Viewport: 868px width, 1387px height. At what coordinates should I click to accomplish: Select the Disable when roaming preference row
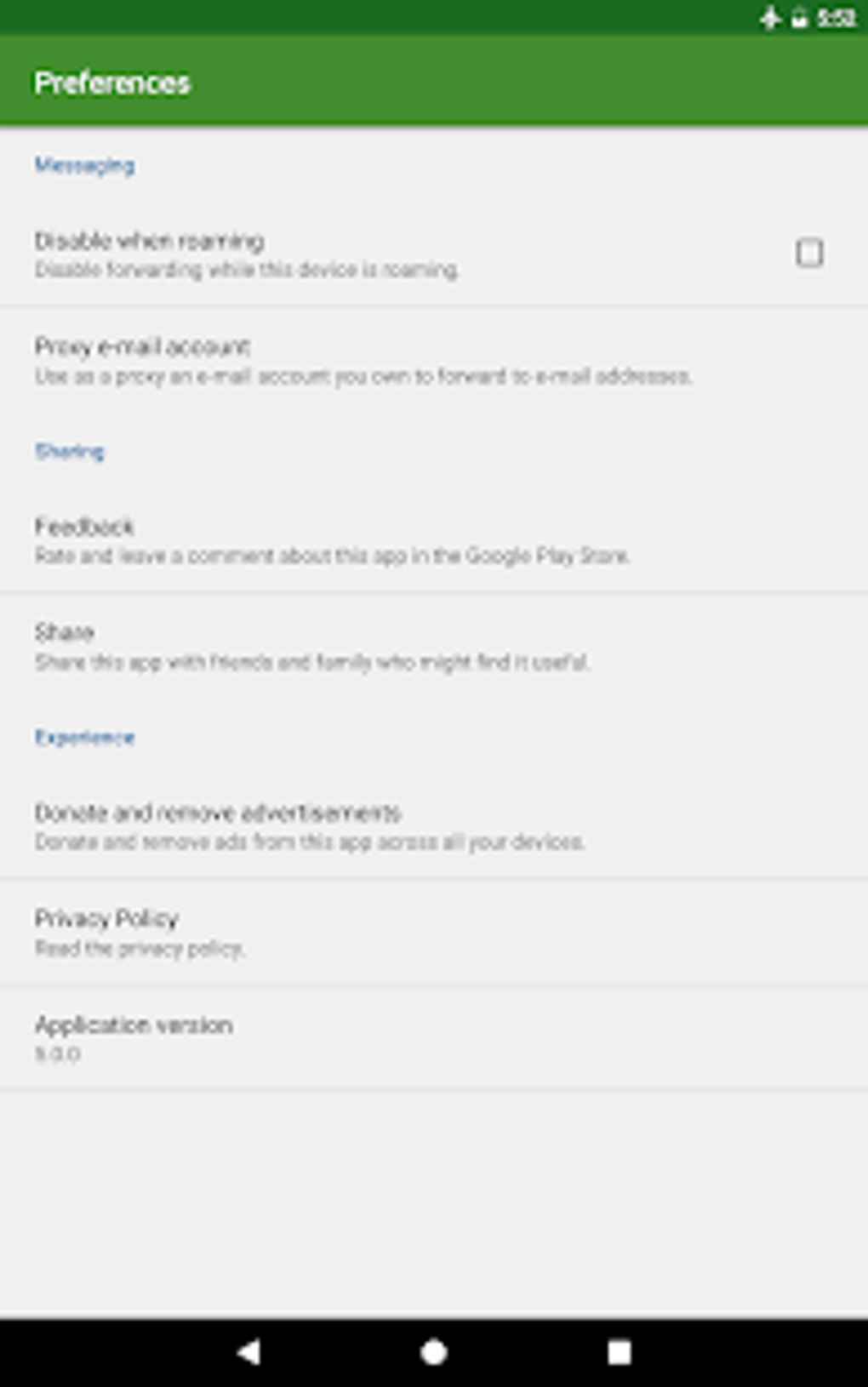tap(434, 254)
